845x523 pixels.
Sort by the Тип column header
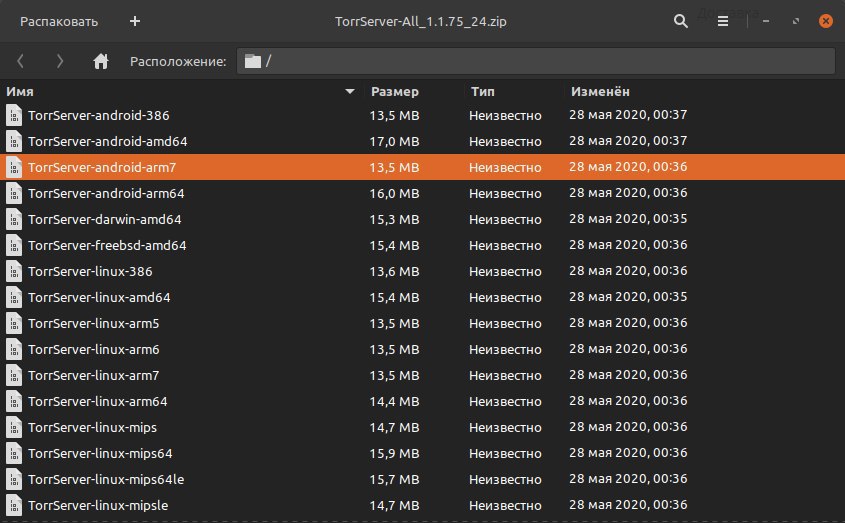pyautogui.click(x=482, y=91)
